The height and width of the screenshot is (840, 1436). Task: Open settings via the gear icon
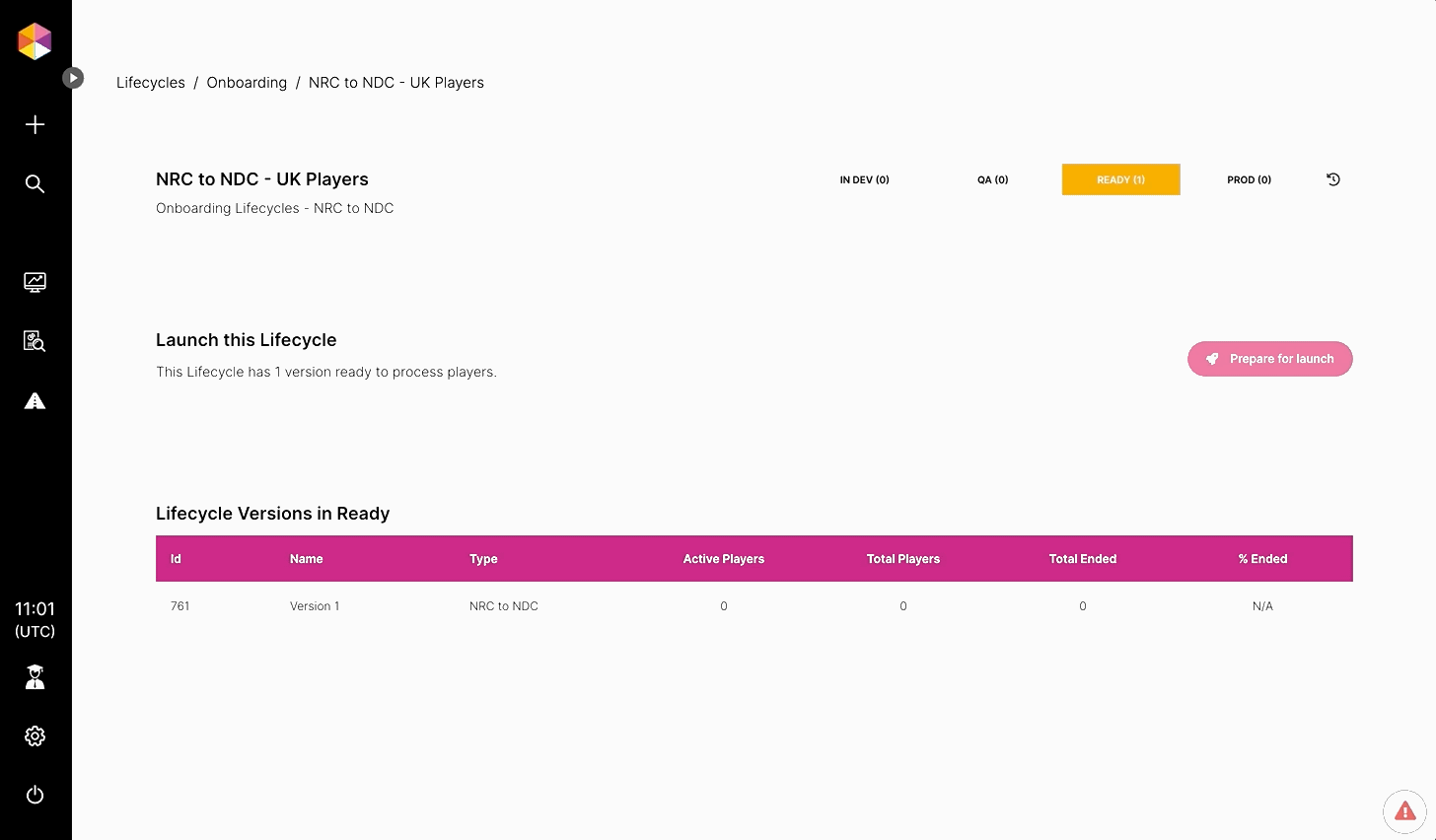click(x=35, y=736)
